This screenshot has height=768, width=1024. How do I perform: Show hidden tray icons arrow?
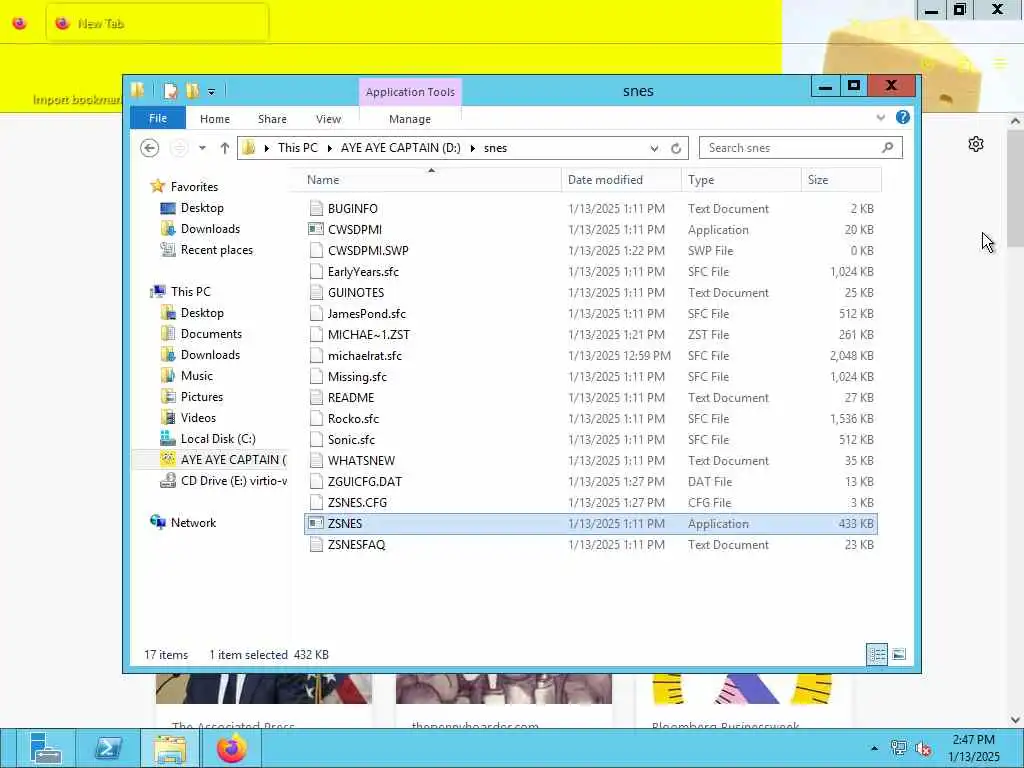(x=874, y=748)
